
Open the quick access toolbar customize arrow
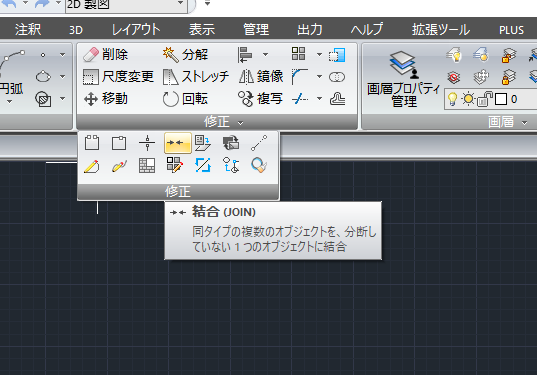207,4
